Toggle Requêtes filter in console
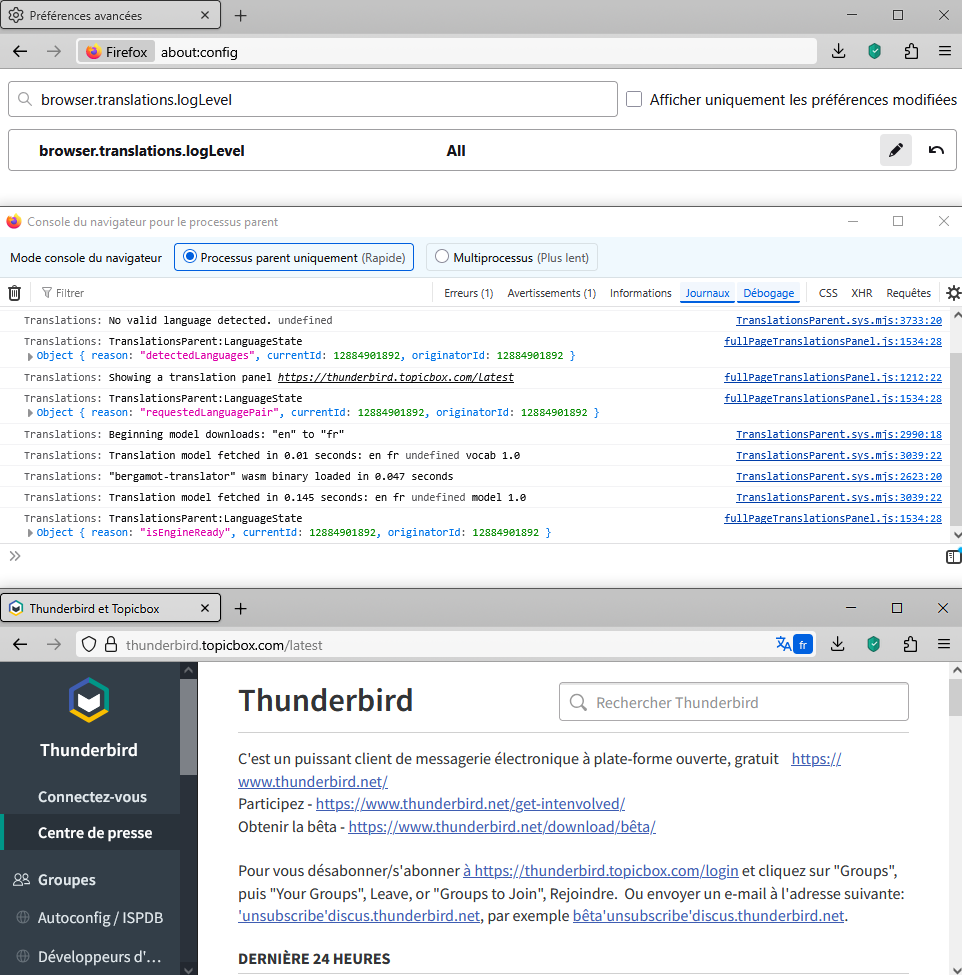This screenshot has width=962, height=975. pos(909,293)
